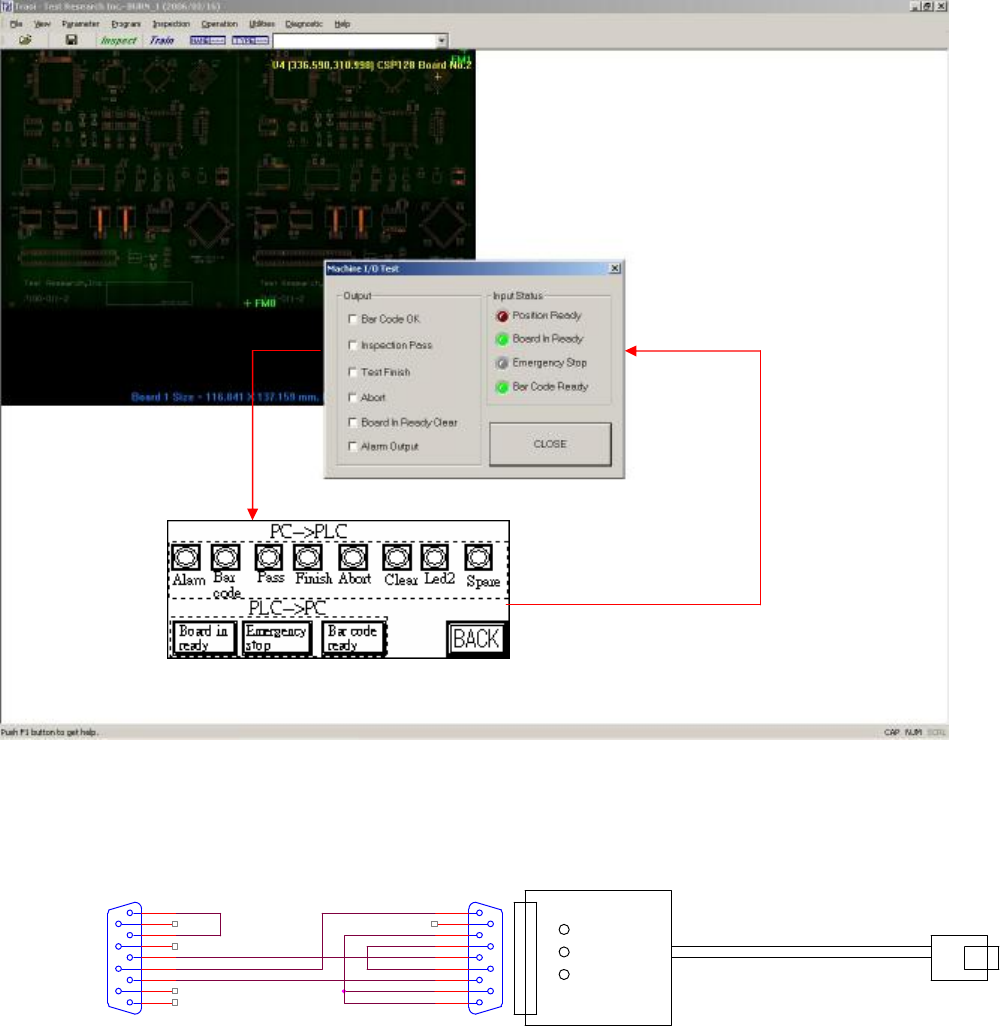Check the Board In Ready Clear checkbox

[x=353, y=423]
